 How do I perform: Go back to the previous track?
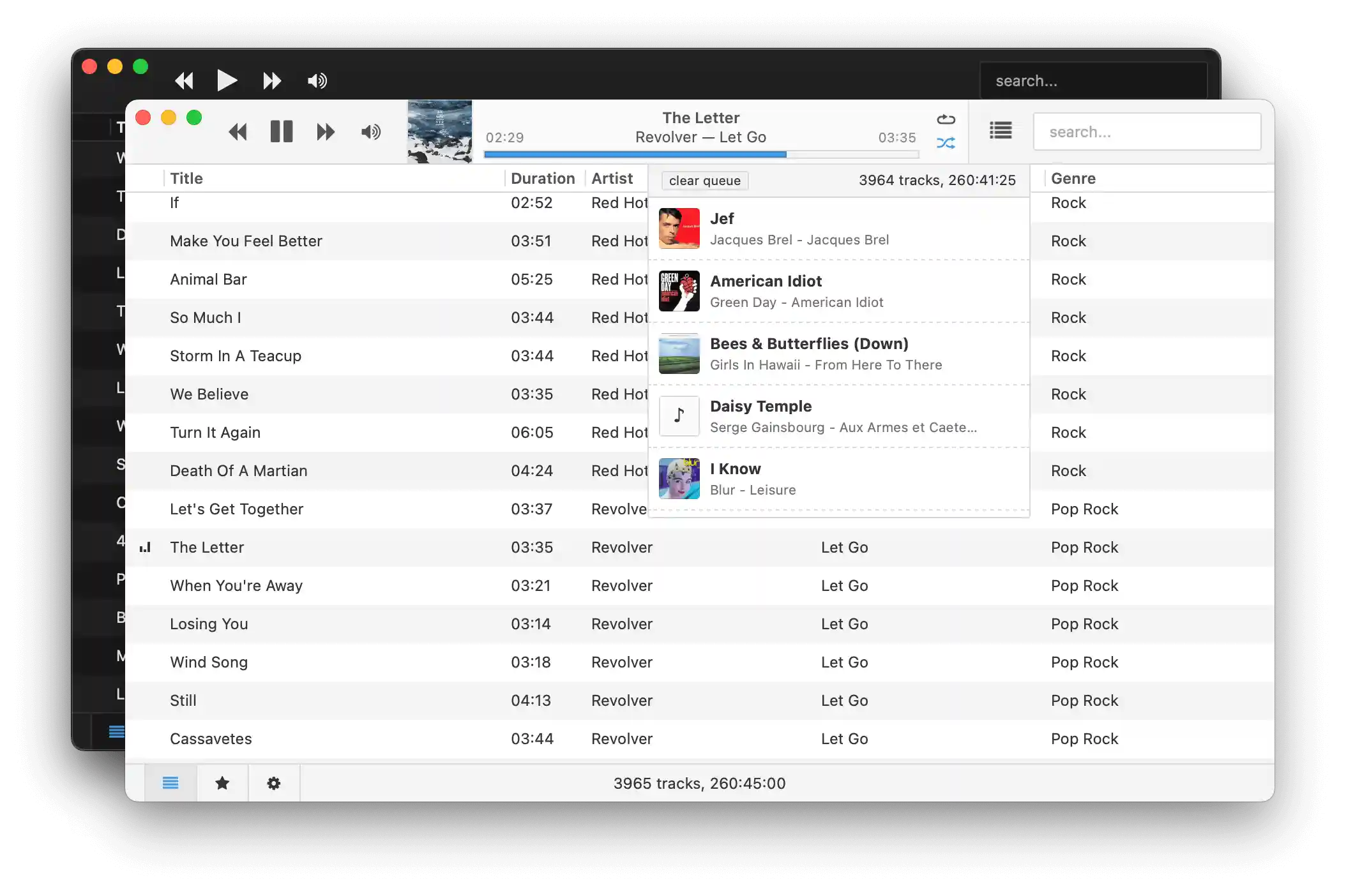238,131
